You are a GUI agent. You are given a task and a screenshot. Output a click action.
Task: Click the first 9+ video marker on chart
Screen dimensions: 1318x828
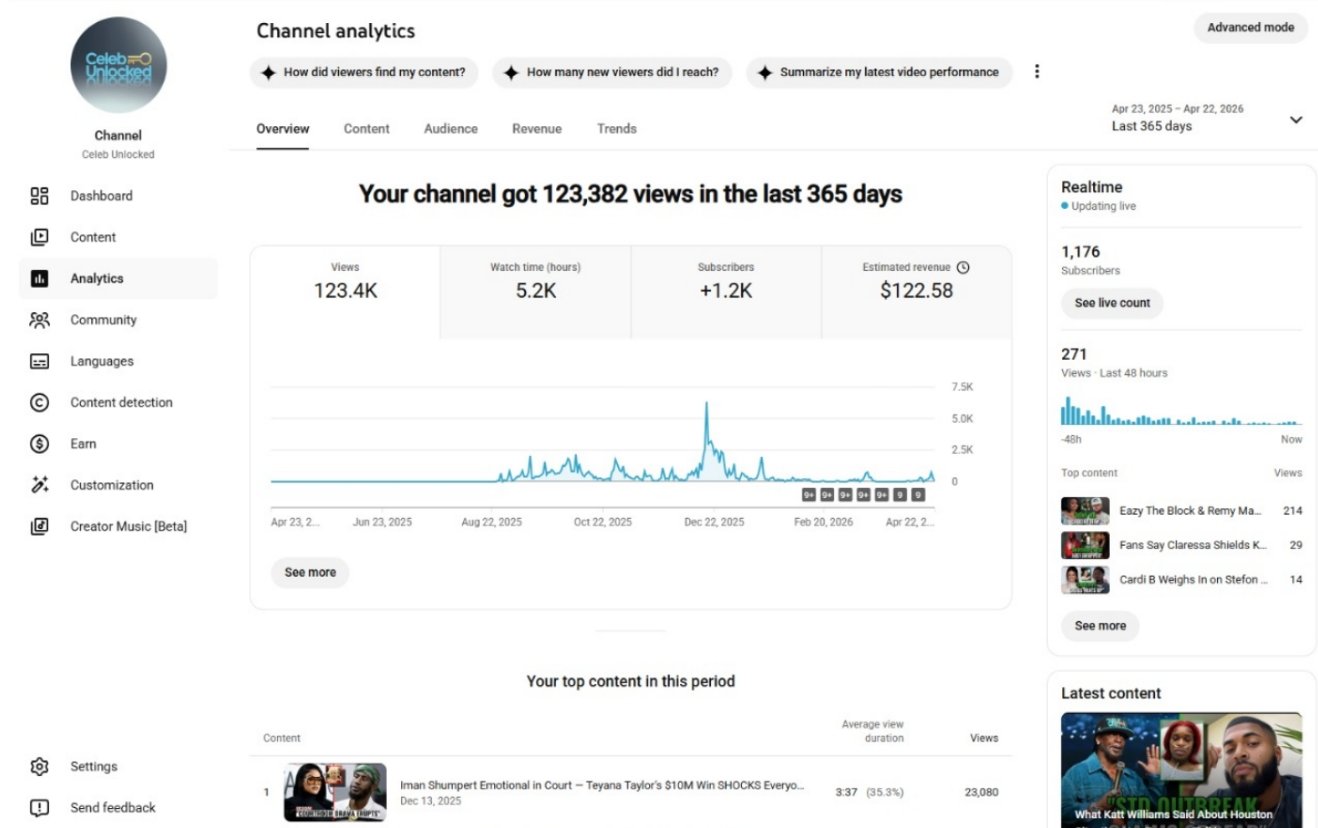pos(809,494)
